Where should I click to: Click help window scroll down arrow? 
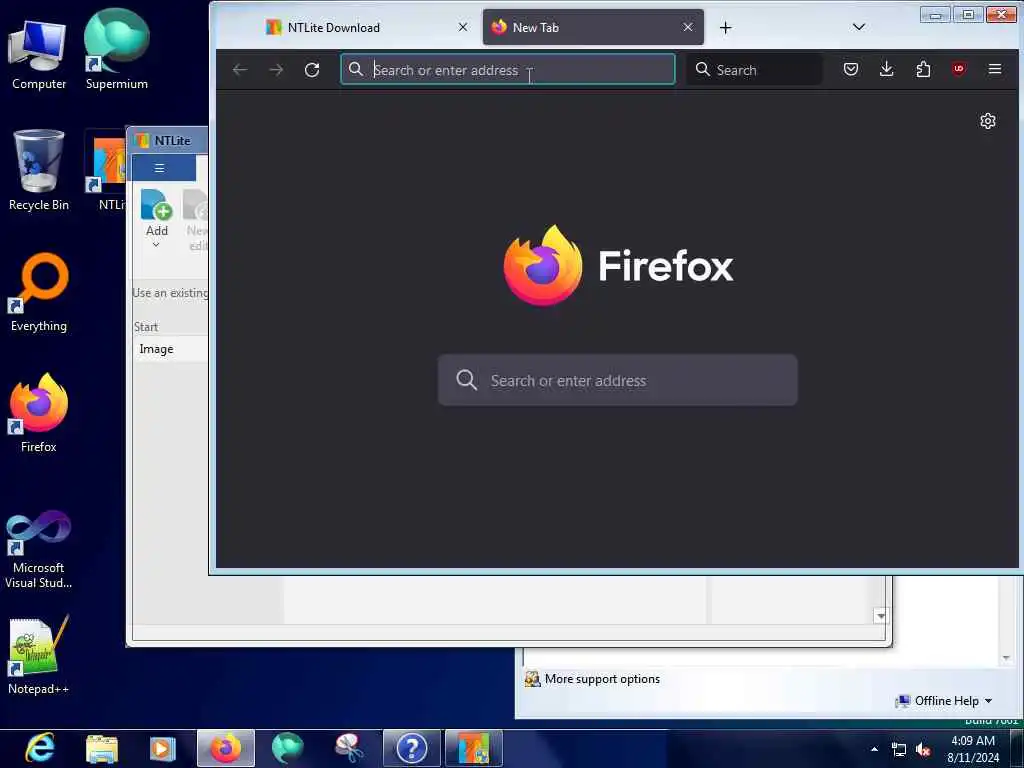[1006, 658]
